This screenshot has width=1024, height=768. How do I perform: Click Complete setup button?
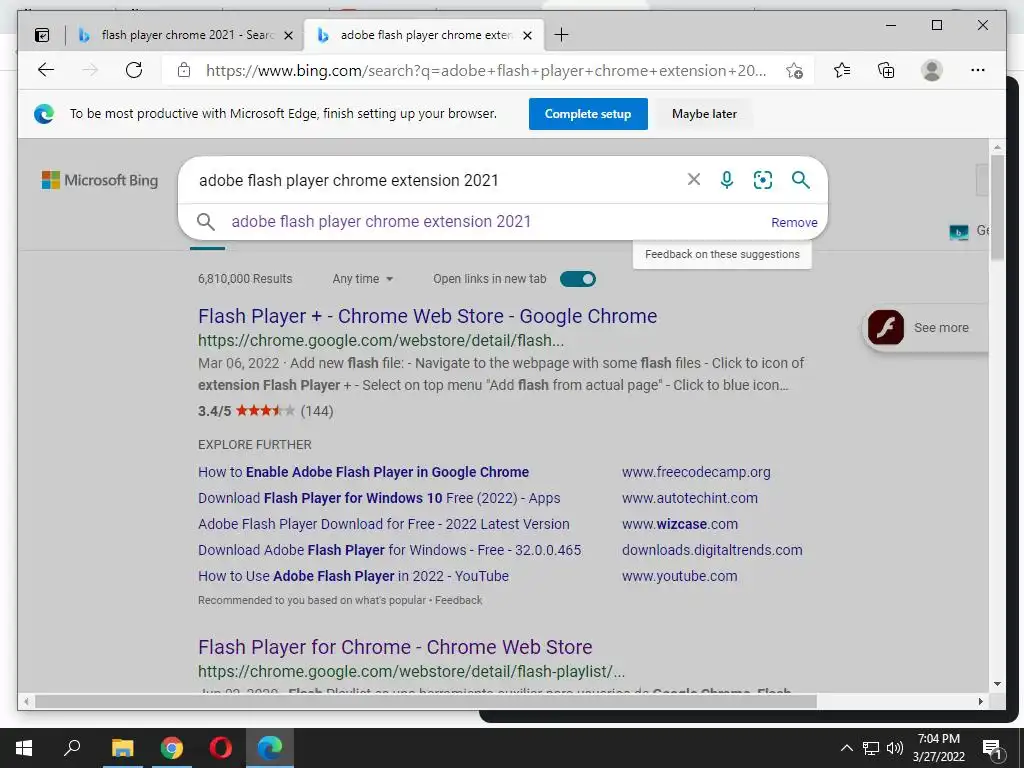coord(588,114)
